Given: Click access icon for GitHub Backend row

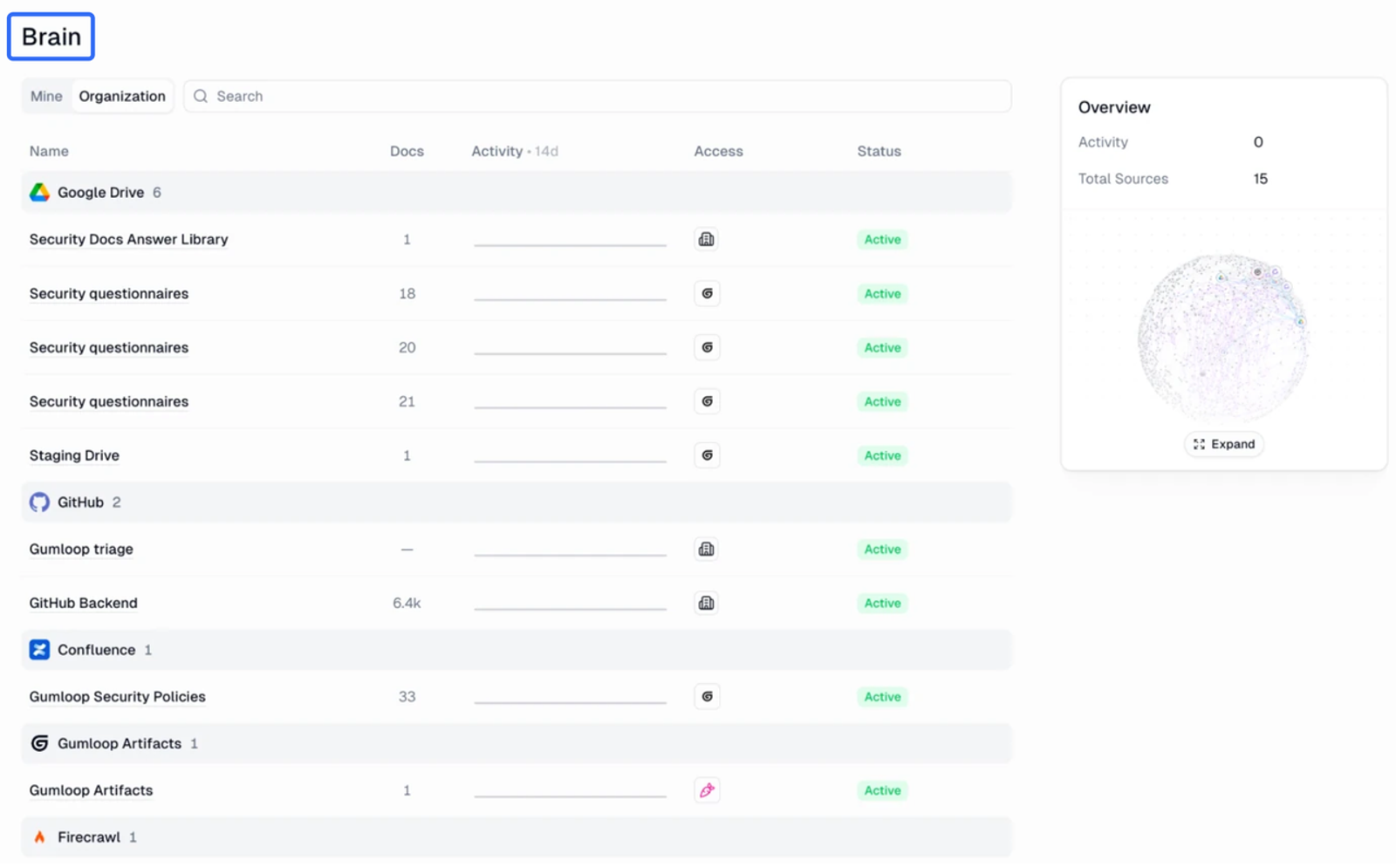Looking at the screenshot, I should [x=707, y=604].
